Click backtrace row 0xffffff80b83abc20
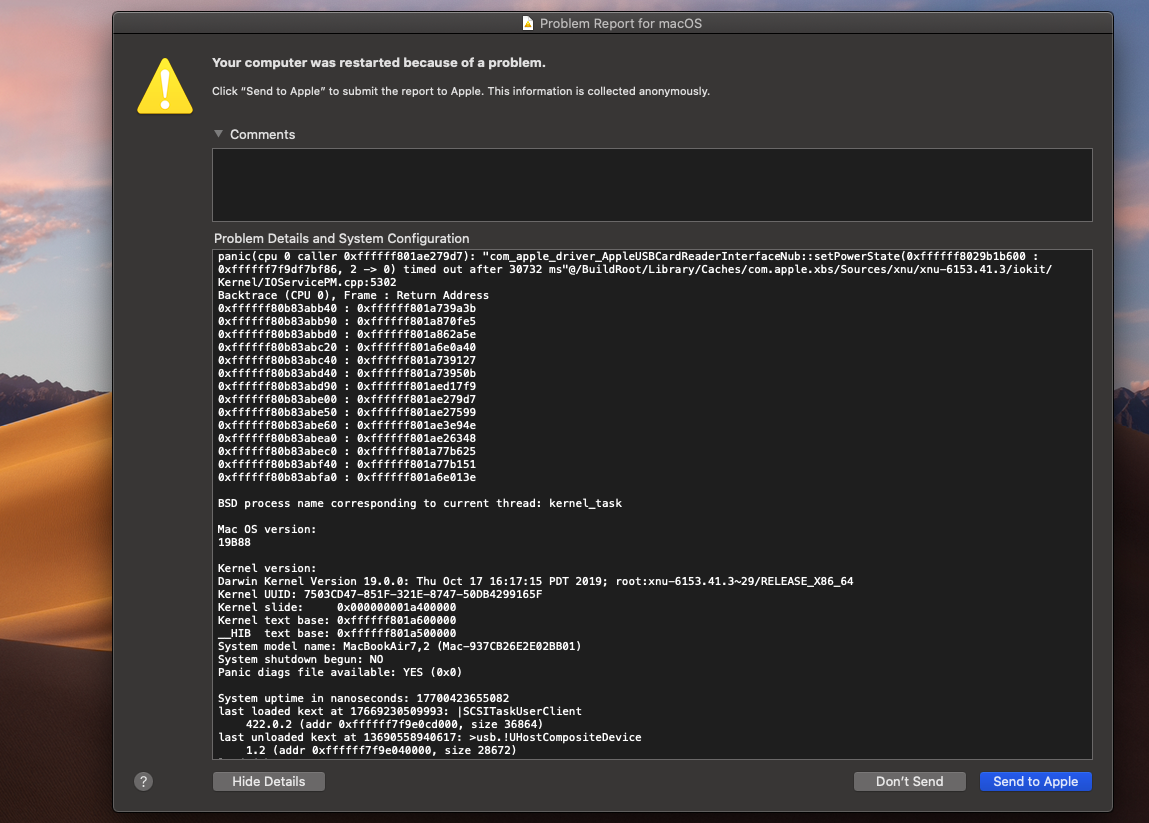Viewport: 1149px width, 823px height. [347, 347]
